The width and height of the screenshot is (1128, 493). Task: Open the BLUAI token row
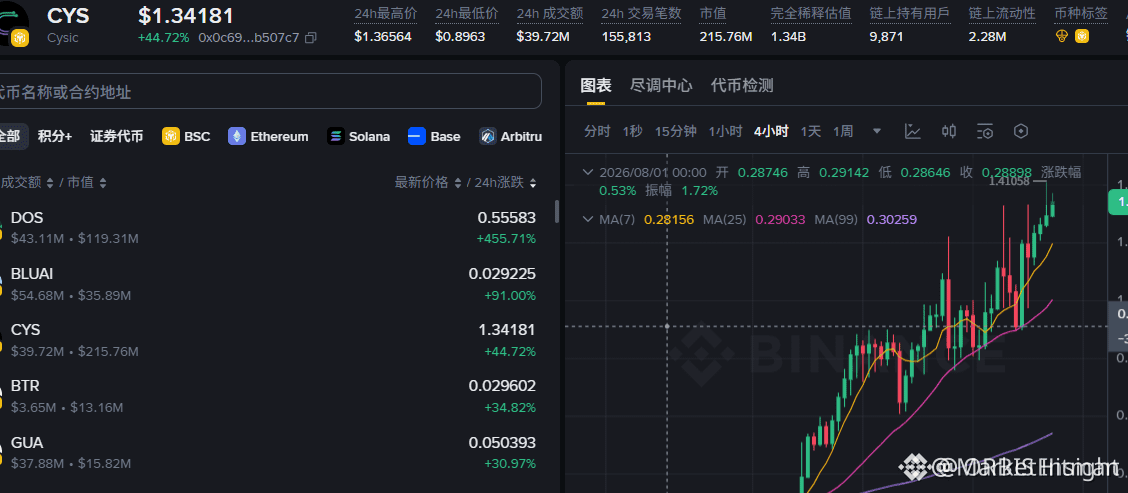tap(269, 284)
